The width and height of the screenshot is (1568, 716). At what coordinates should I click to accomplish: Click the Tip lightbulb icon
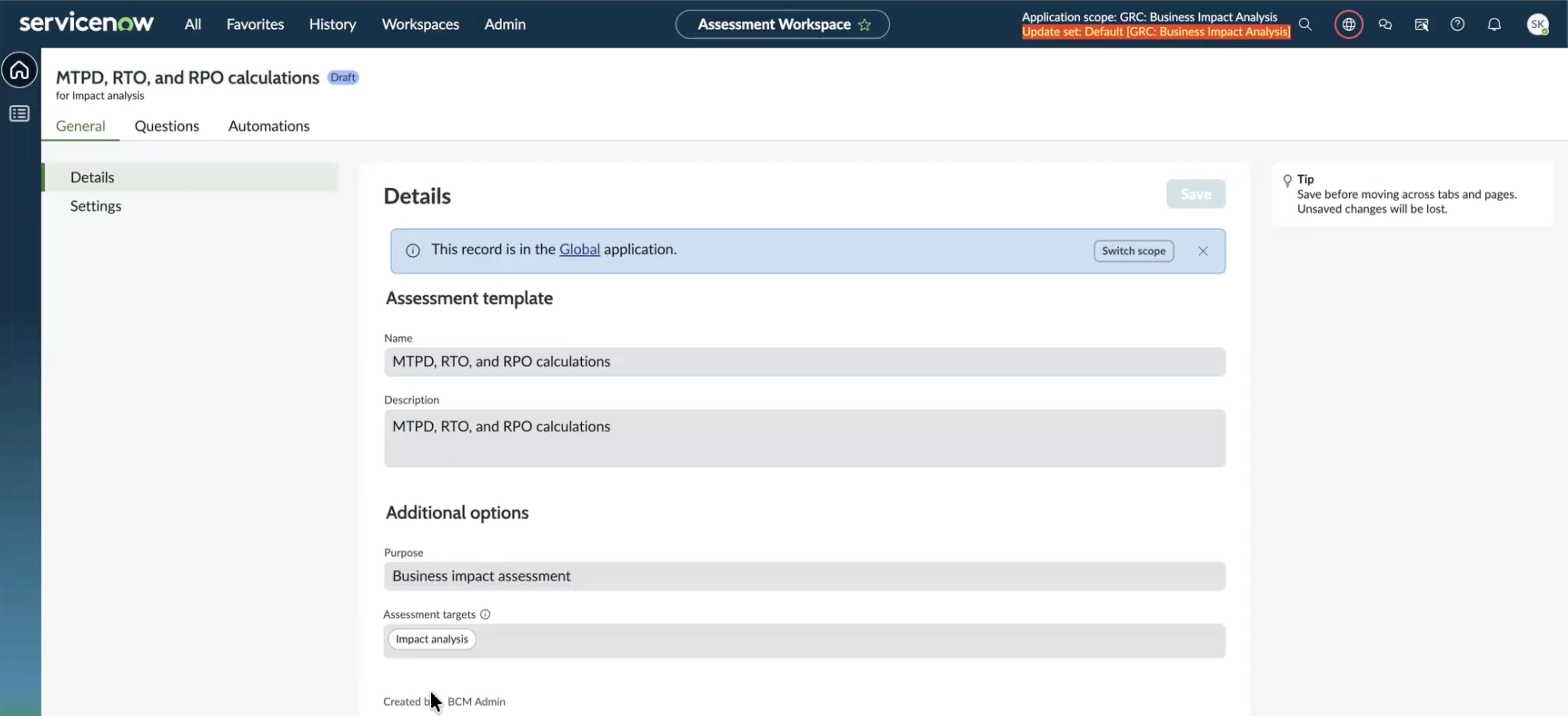tap(1287, 181)
